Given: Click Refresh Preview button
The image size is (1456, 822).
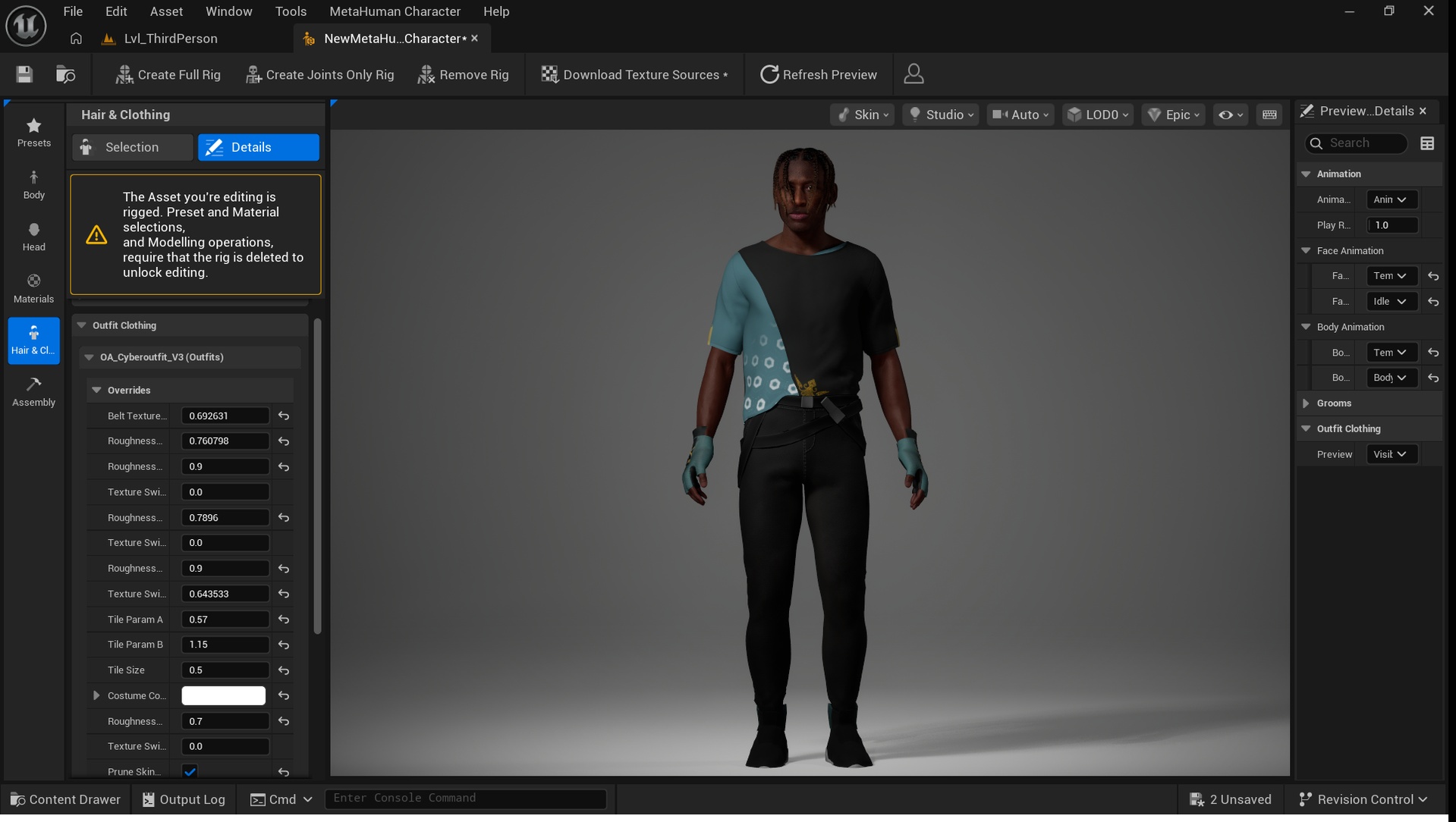Looking at the screenshot, I should click(x=818, y=74).
